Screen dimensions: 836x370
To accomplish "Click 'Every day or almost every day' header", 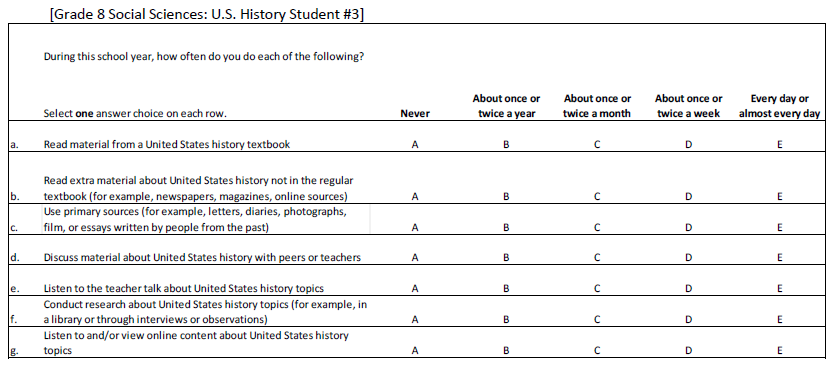I will click(x=779, y=106).
